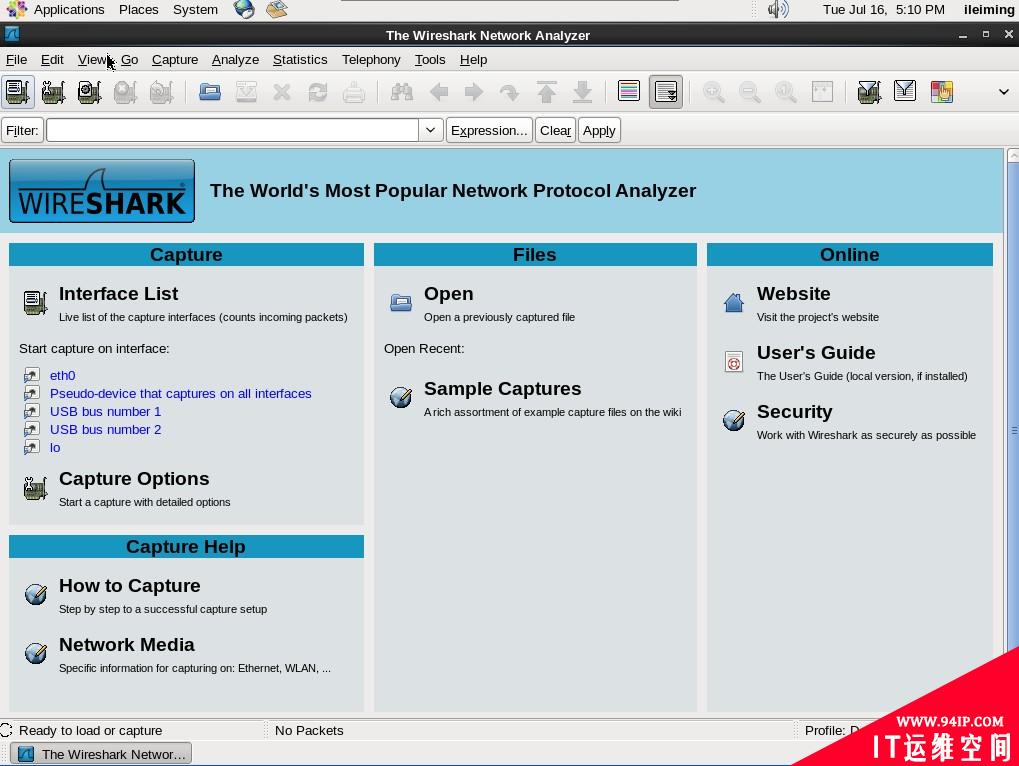
Task: Open capture options from the toolbar
Action: pyautogui.click(x=54, y=92)
